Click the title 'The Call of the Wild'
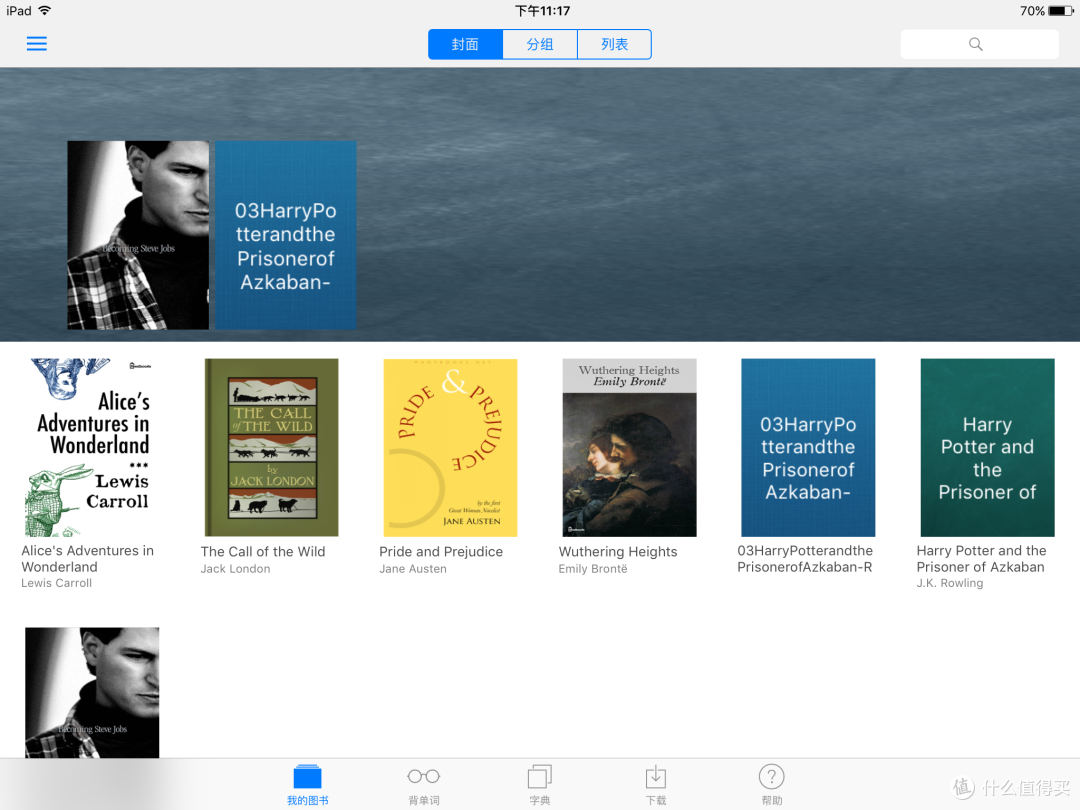1080x810 pixels. (x=262, y=552)
